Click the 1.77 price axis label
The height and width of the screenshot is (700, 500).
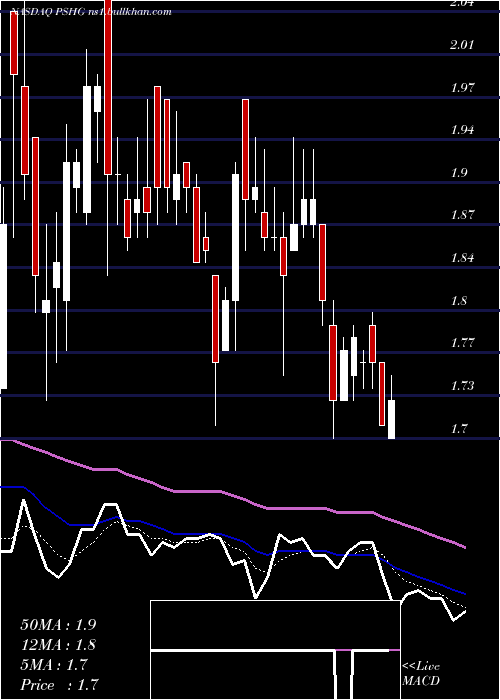462,343
